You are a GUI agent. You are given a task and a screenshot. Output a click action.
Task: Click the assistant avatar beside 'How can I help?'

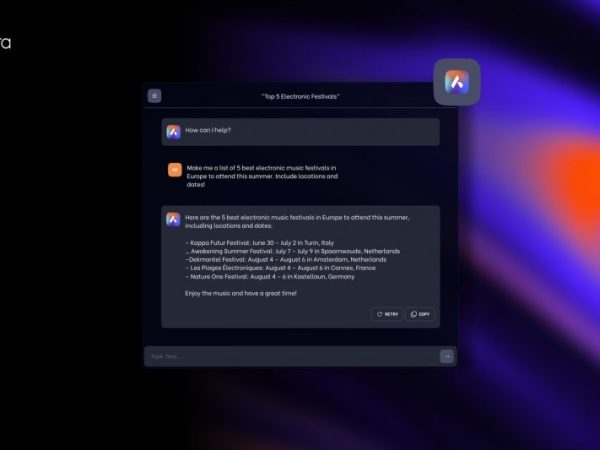tap(173, 132)
